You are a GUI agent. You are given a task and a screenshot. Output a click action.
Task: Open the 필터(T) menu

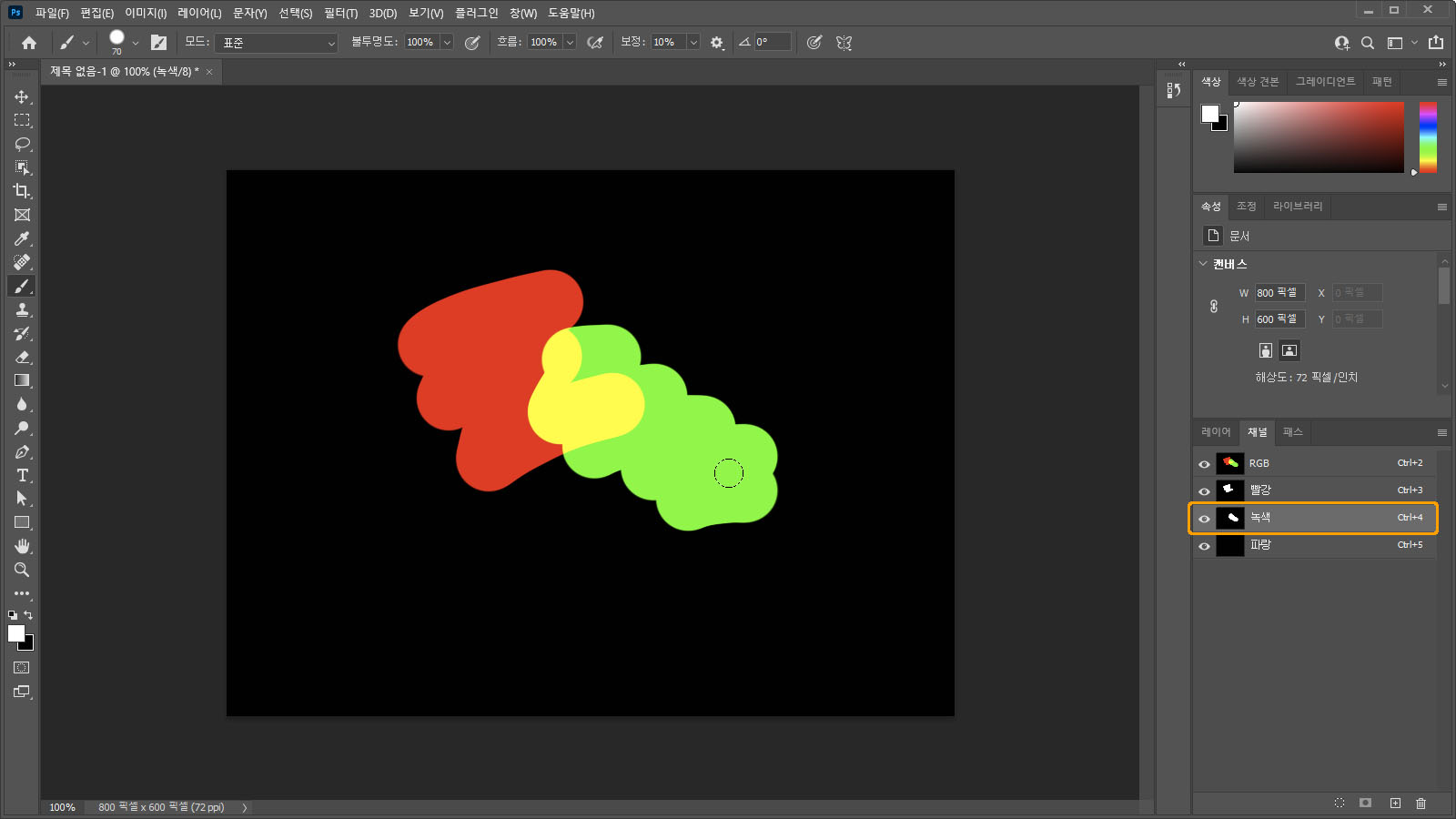coord(340,13)
